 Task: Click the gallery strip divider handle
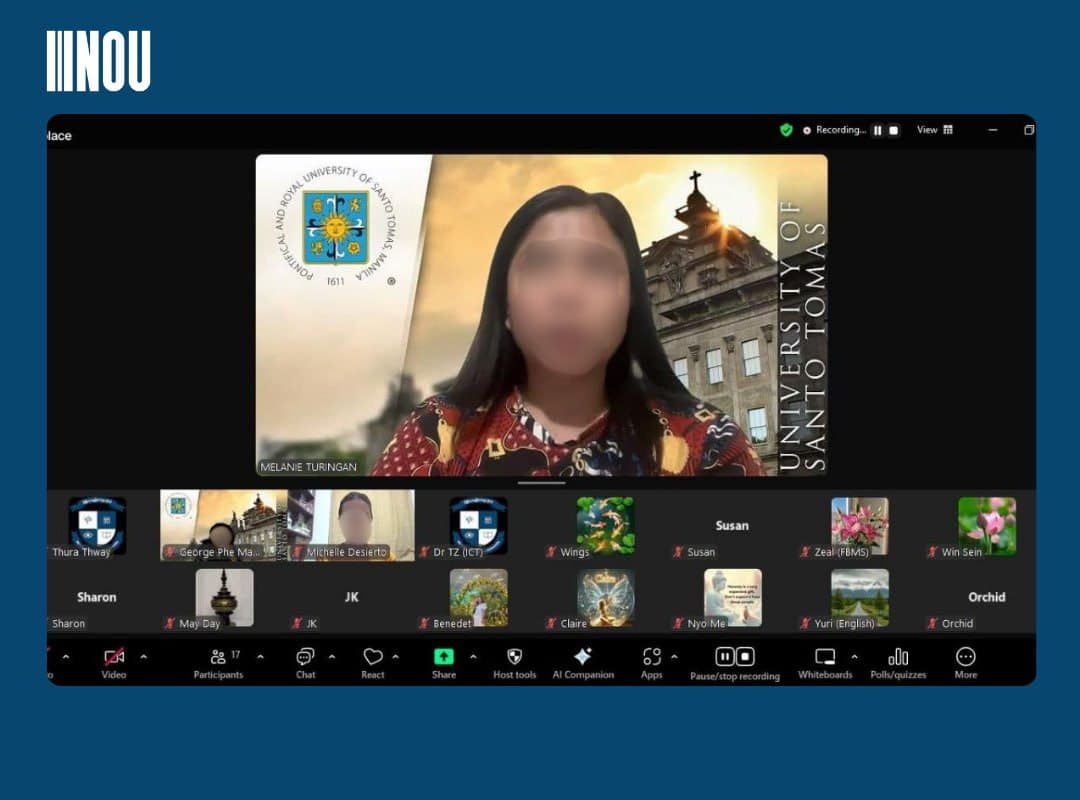click(x=541, y=483)
